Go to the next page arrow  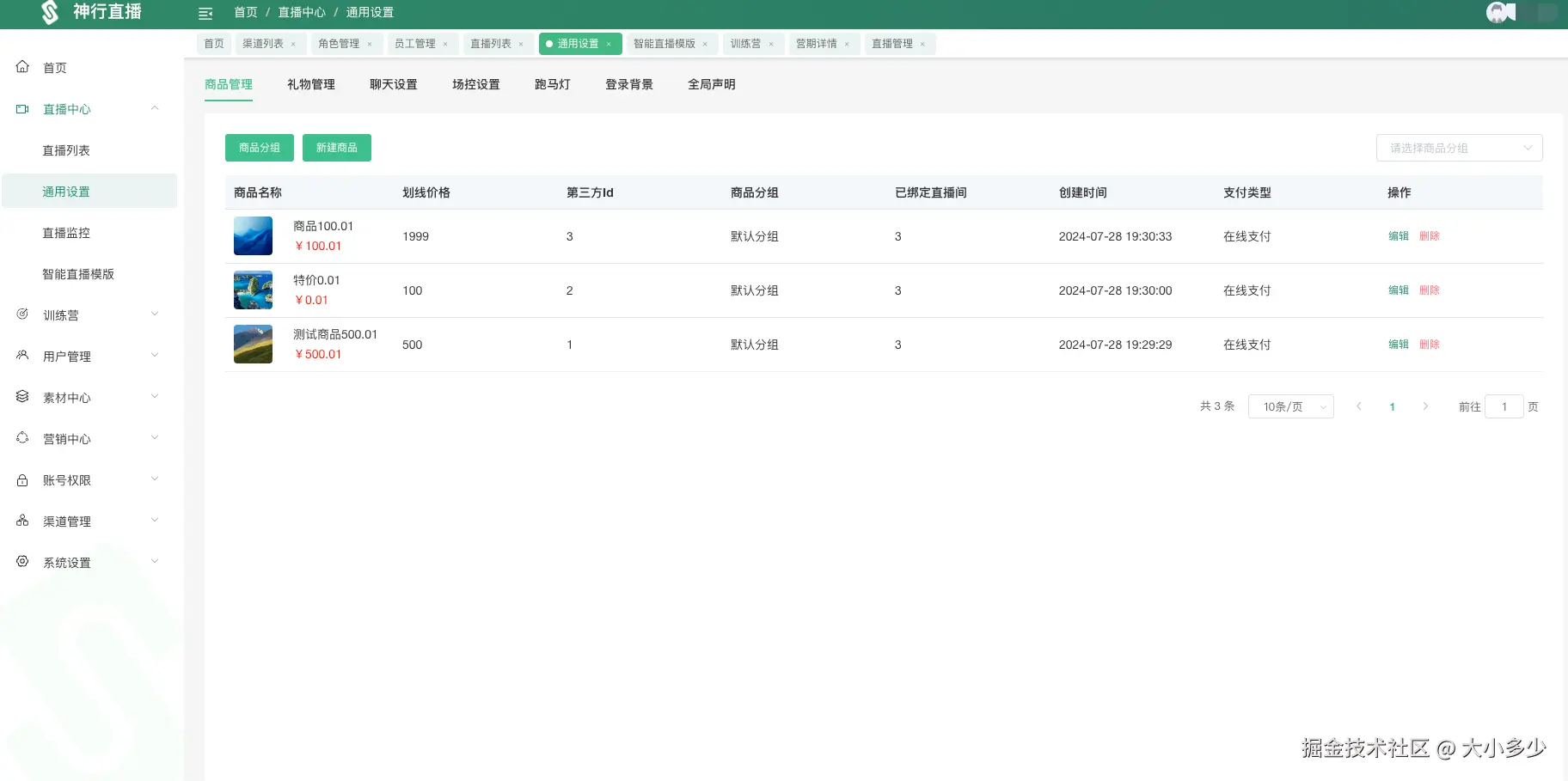(1425, 406)
